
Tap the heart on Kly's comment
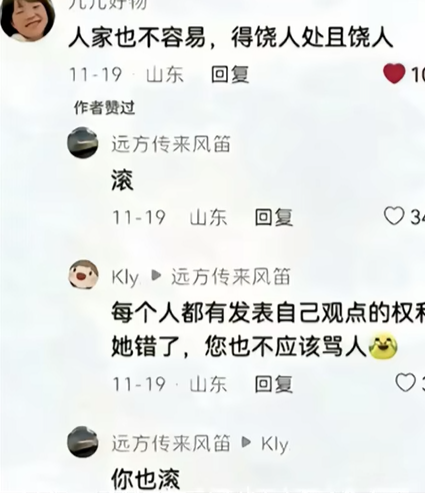point(405,382)
